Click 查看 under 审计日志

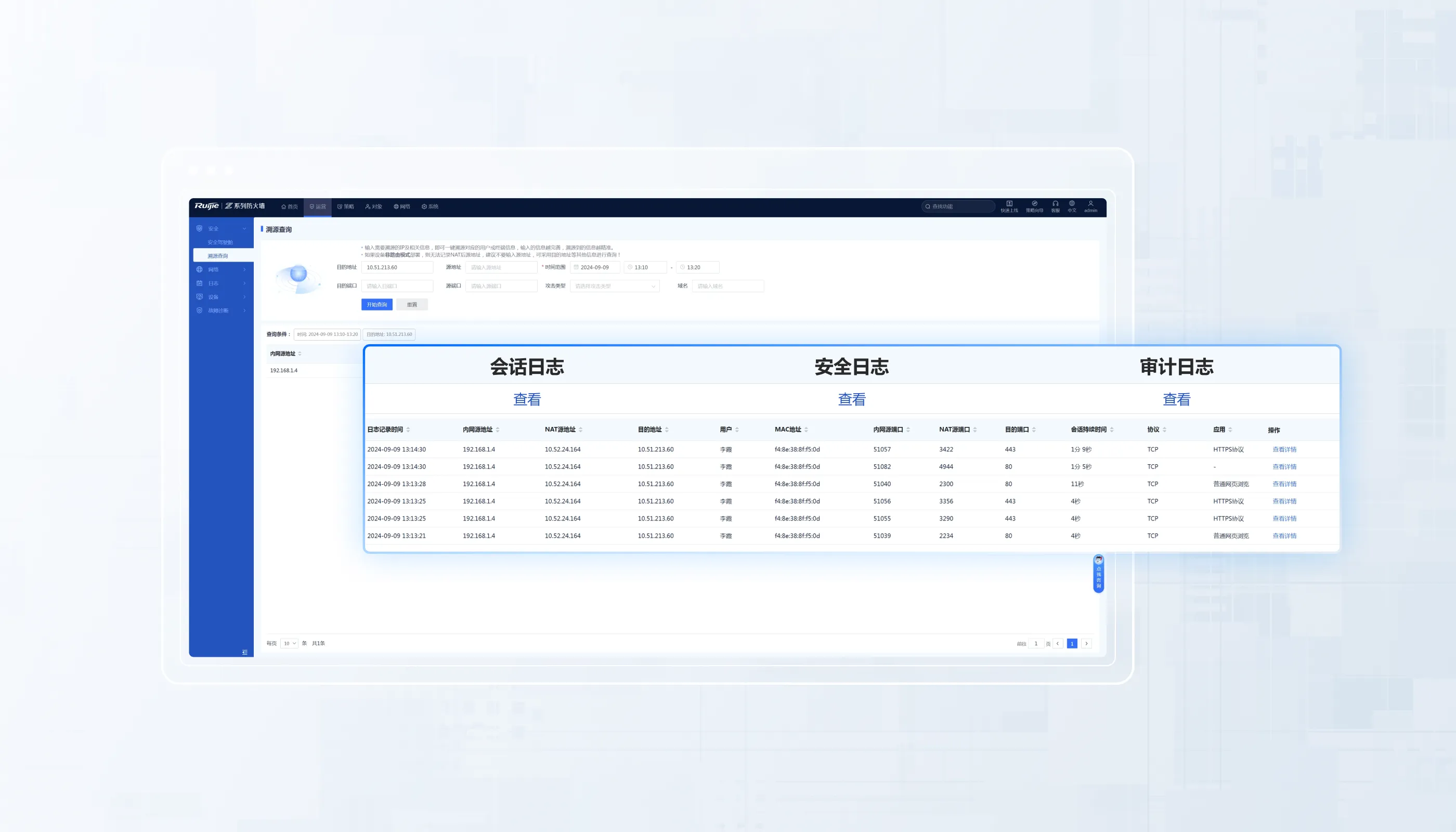(1177, 399)
